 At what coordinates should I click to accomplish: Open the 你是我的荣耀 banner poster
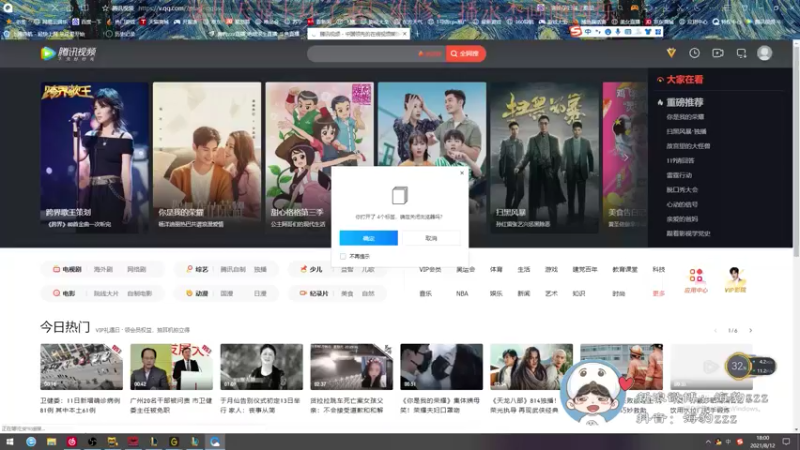(207, 158)
